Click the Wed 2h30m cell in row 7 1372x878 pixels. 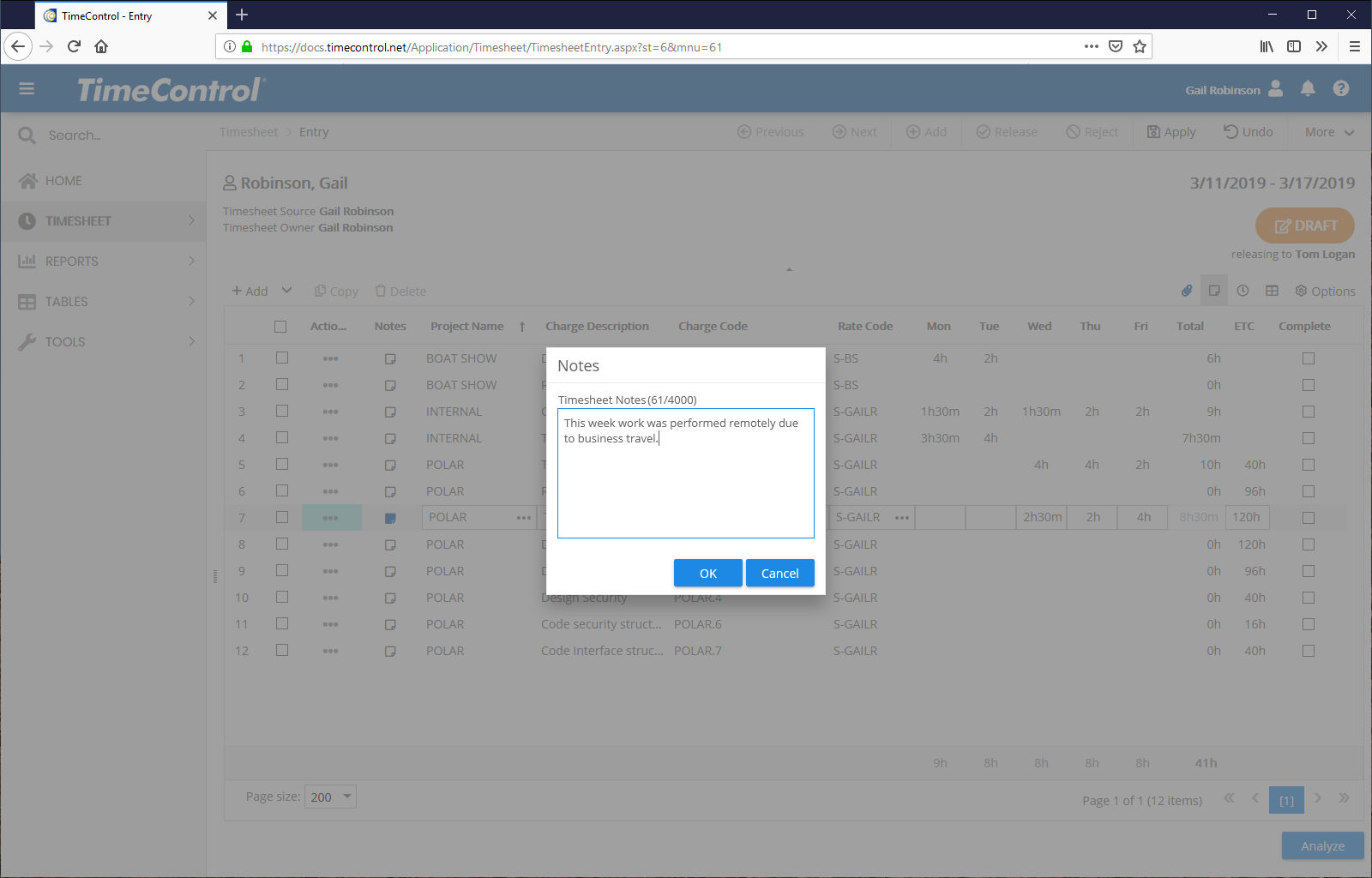(x=1042, y=518)
